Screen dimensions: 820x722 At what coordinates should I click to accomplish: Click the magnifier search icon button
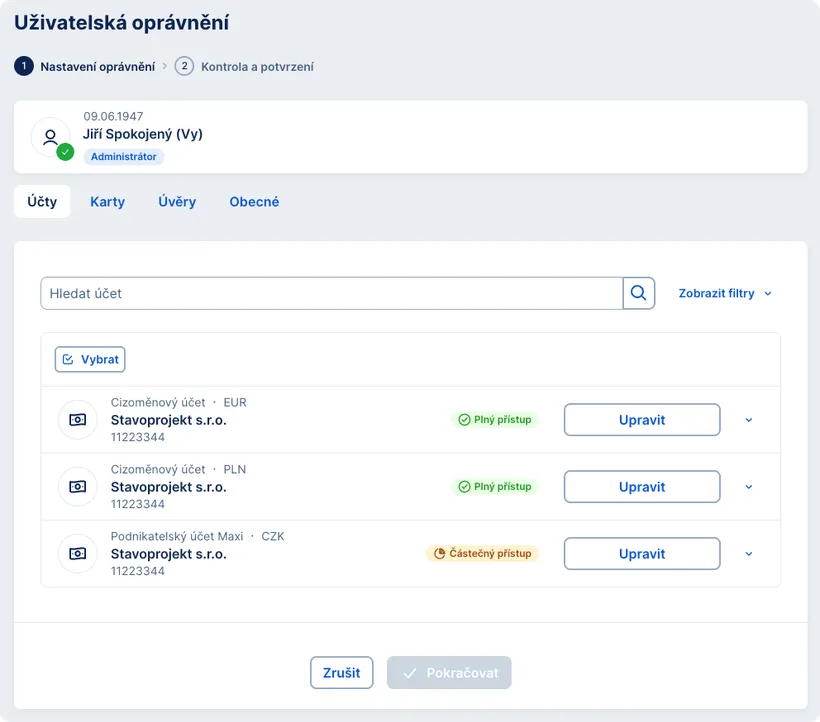click(639, 293)
